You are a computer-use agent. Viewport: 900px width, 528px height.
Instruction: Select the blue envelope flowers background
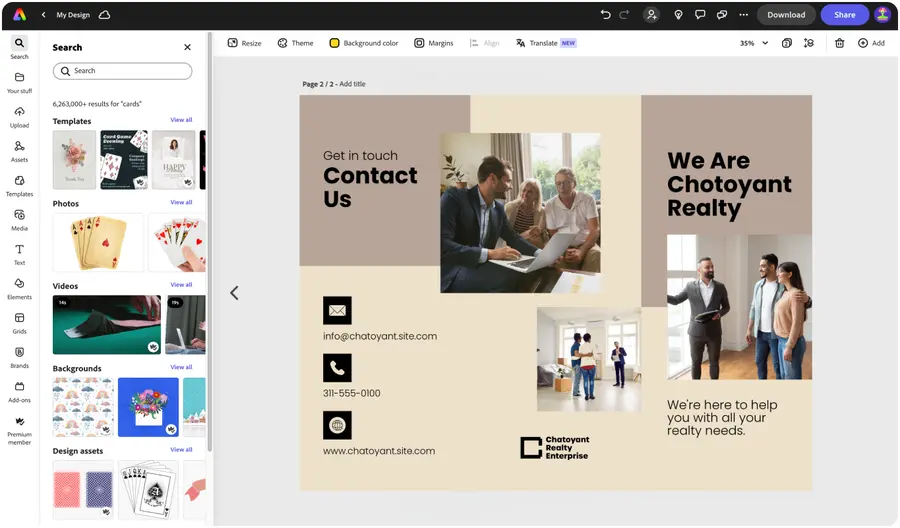point(148,407)
